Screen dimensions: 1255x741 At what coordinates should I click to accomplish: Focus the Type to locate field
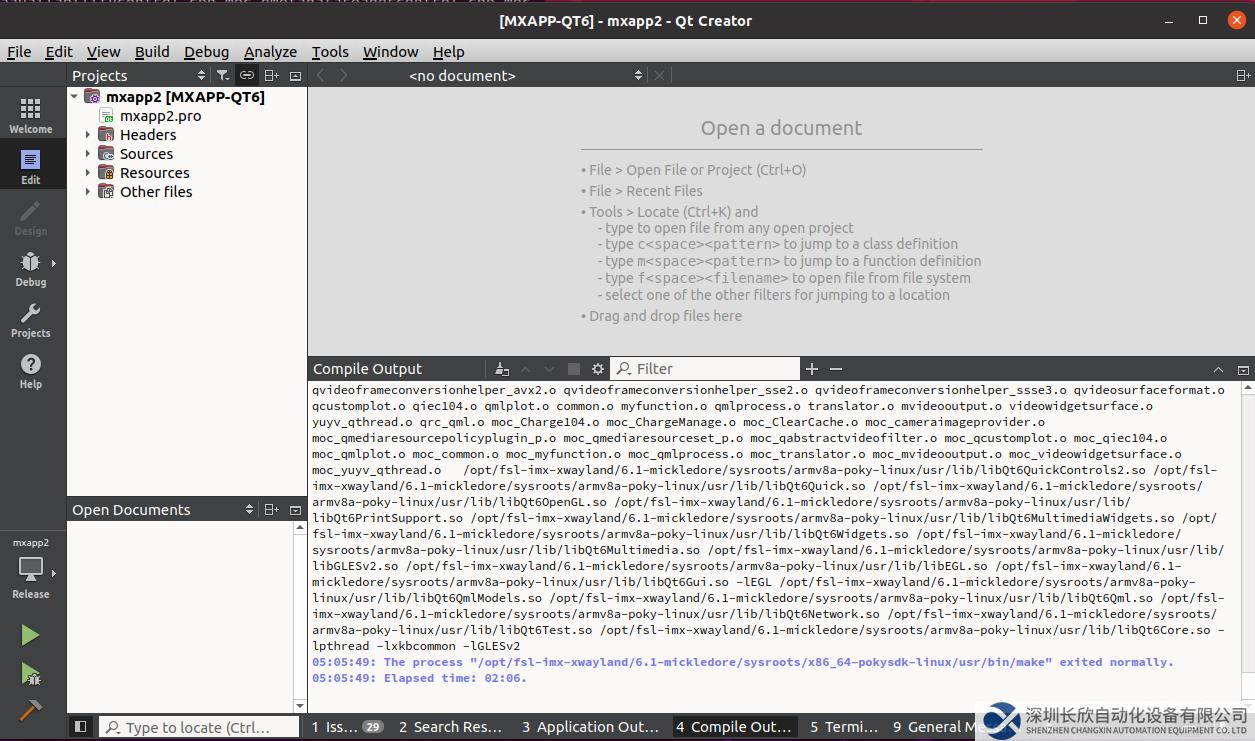(199, 727)
